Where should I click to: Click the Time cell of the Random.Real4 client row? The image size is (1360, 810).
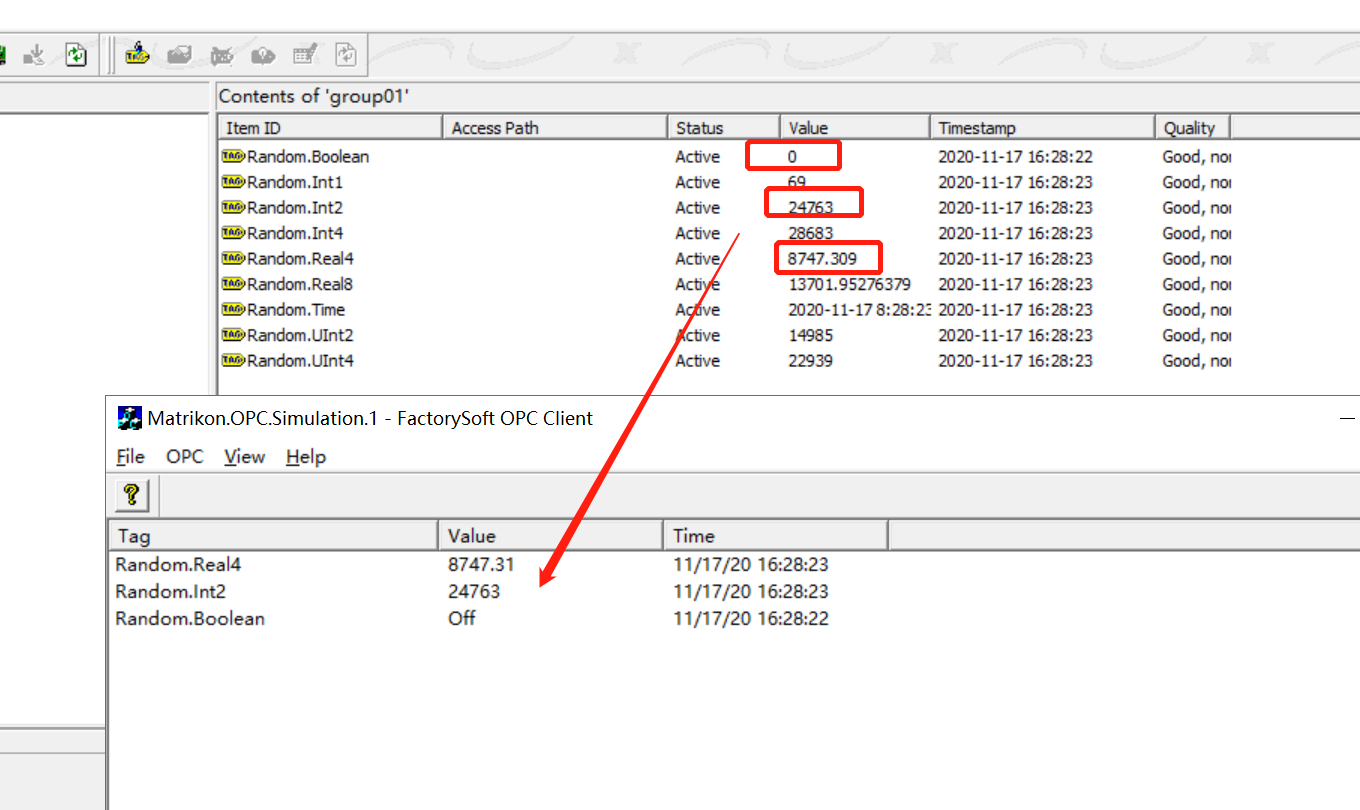(751, 564)
